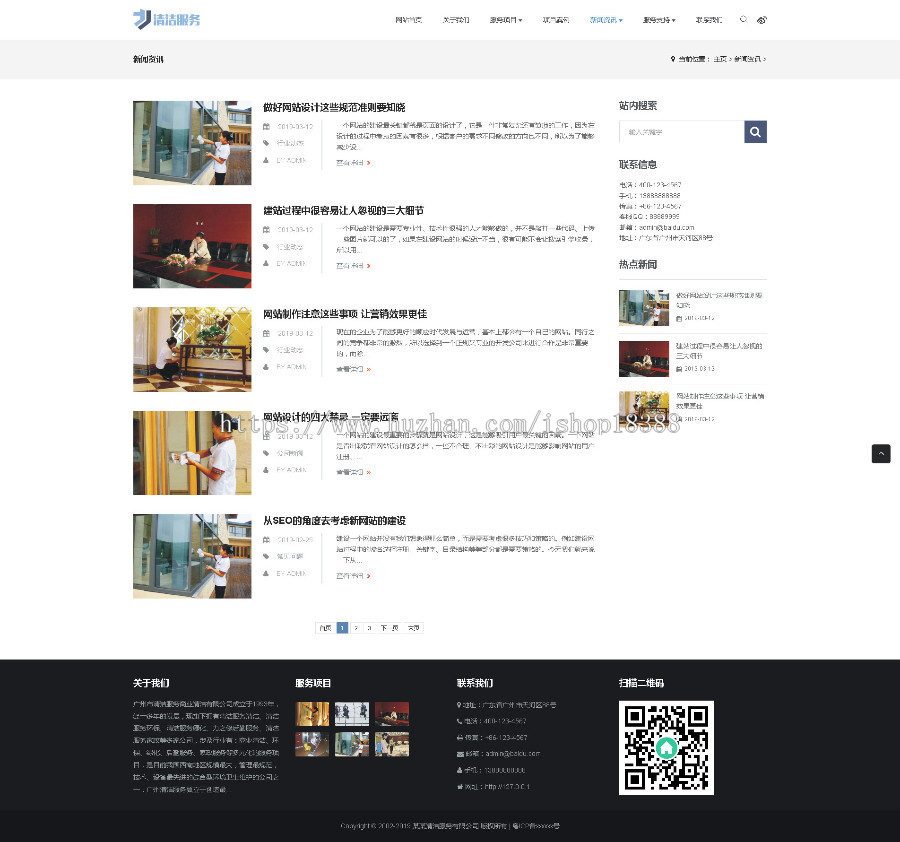Go to the first page (首页) in pagination
Viewport: 900px width, 842px height.
point(325,628)
